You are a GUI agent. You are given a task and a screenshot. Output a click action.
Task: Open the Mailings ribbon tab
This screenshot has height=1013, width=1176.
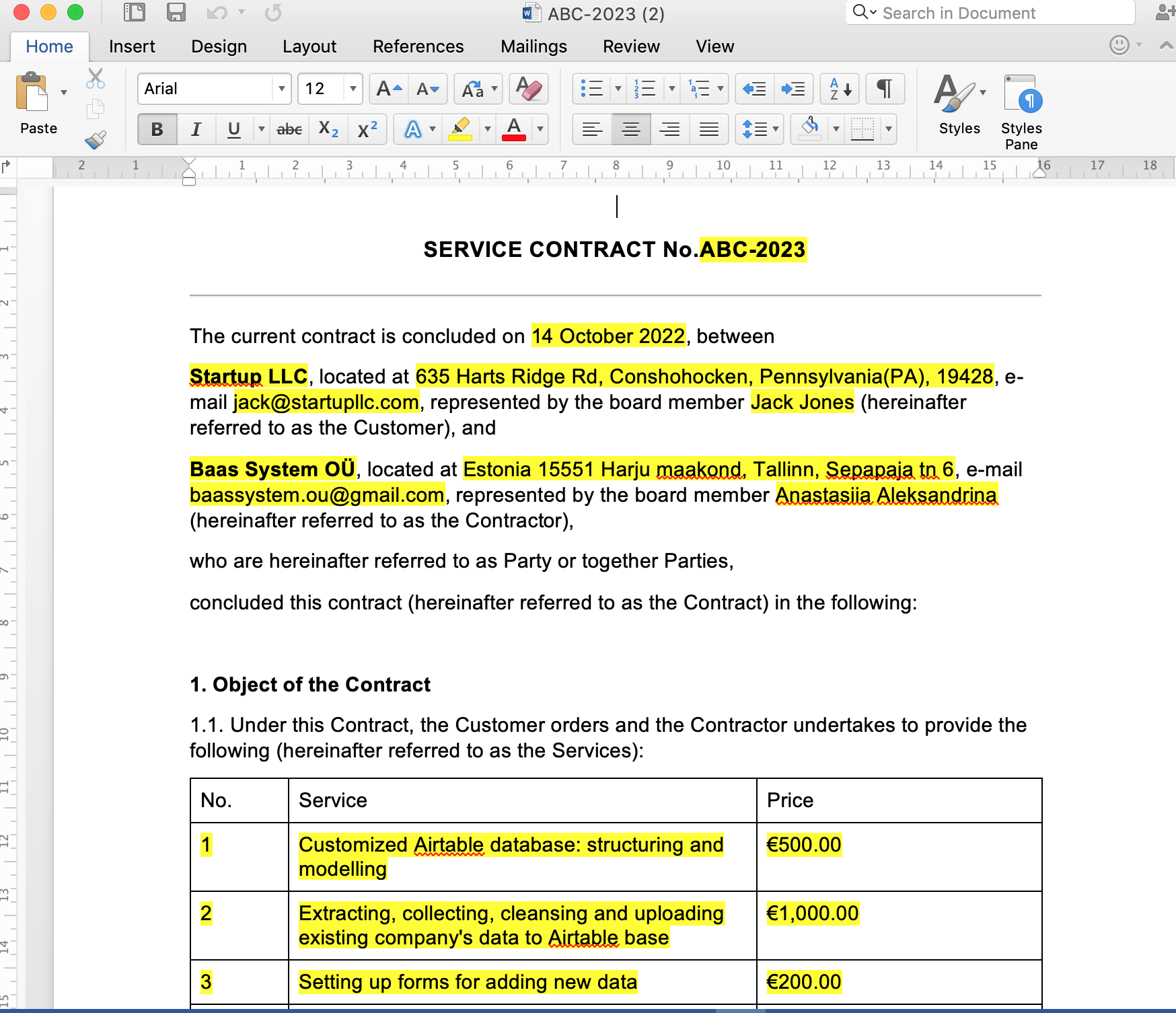534,46
